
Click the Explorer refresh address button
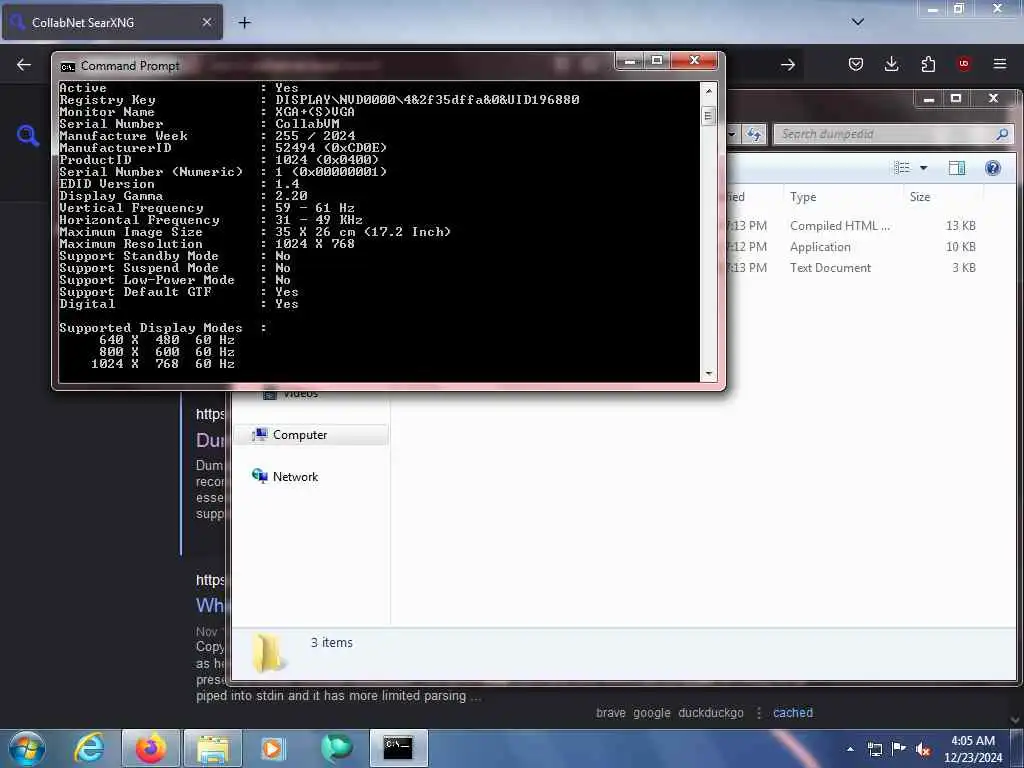754,135
